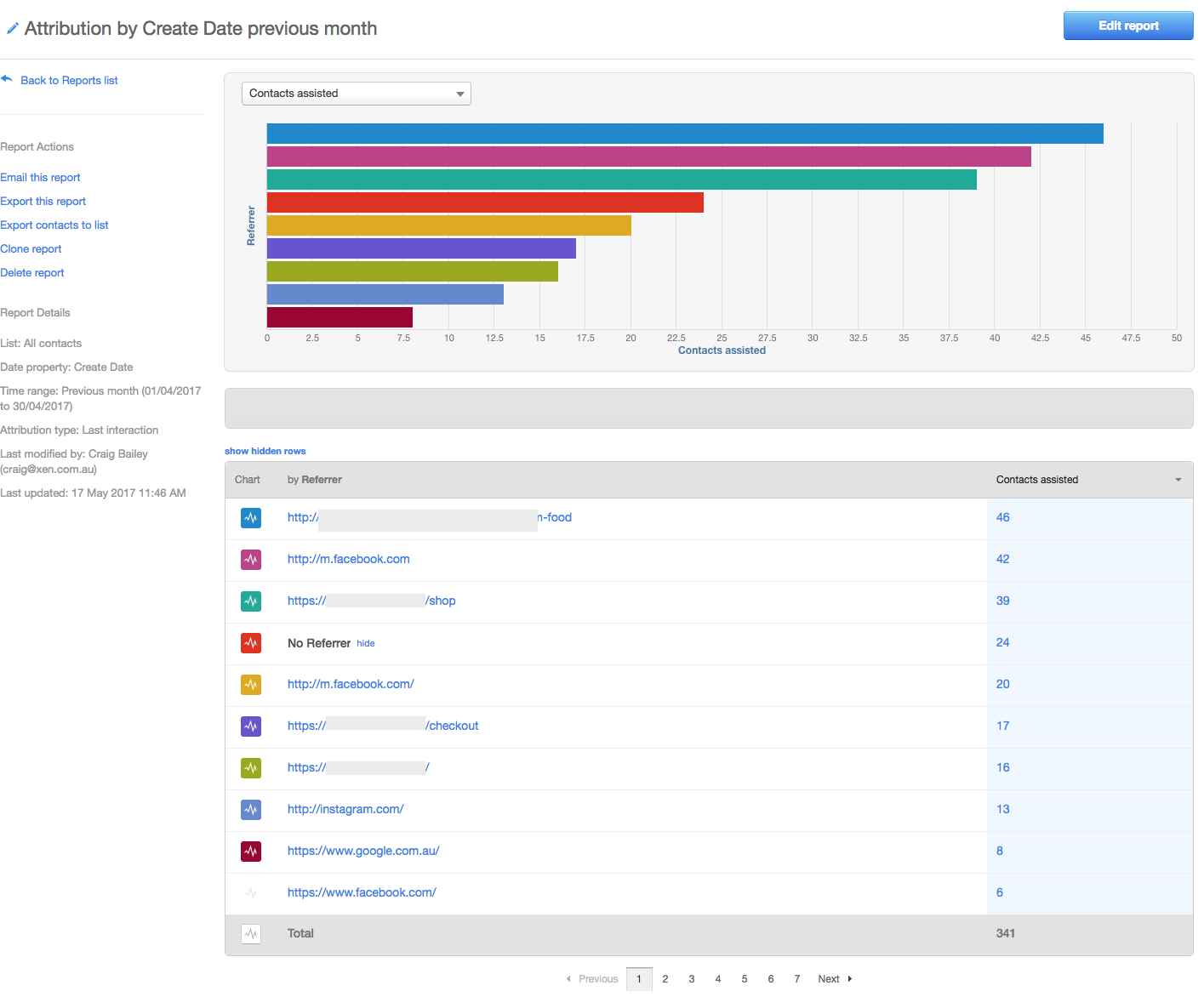Toggle chart icon for m.facebook.com row with 42
The height and width of the screenshot is (997, 1204).
point(251,560)
